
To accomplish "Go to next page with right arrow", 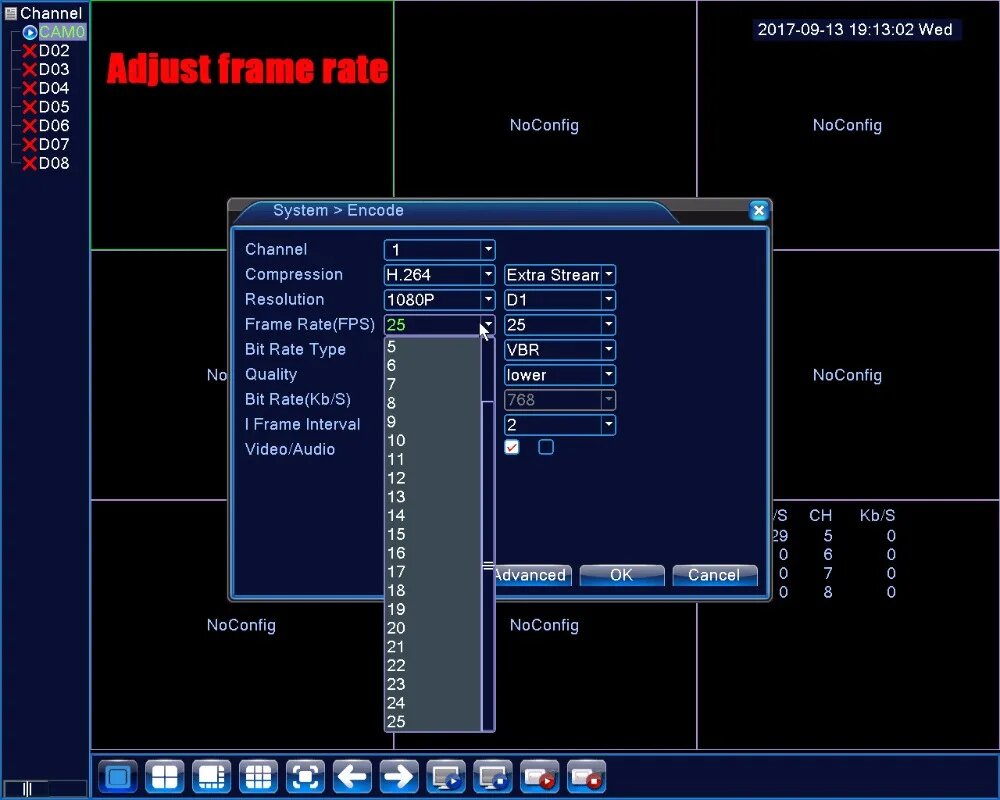I will 399,776.
